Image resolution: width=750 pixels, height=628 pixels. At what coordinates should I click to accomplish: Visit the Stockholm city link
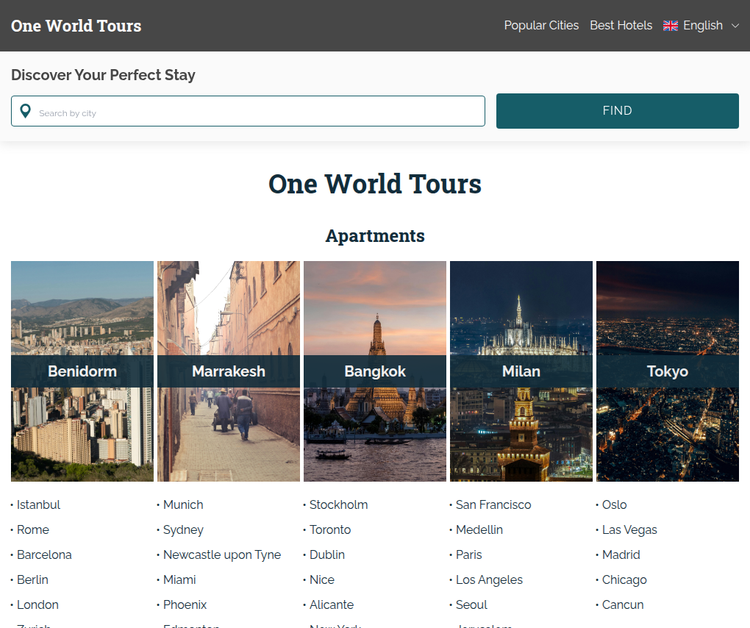338,505
